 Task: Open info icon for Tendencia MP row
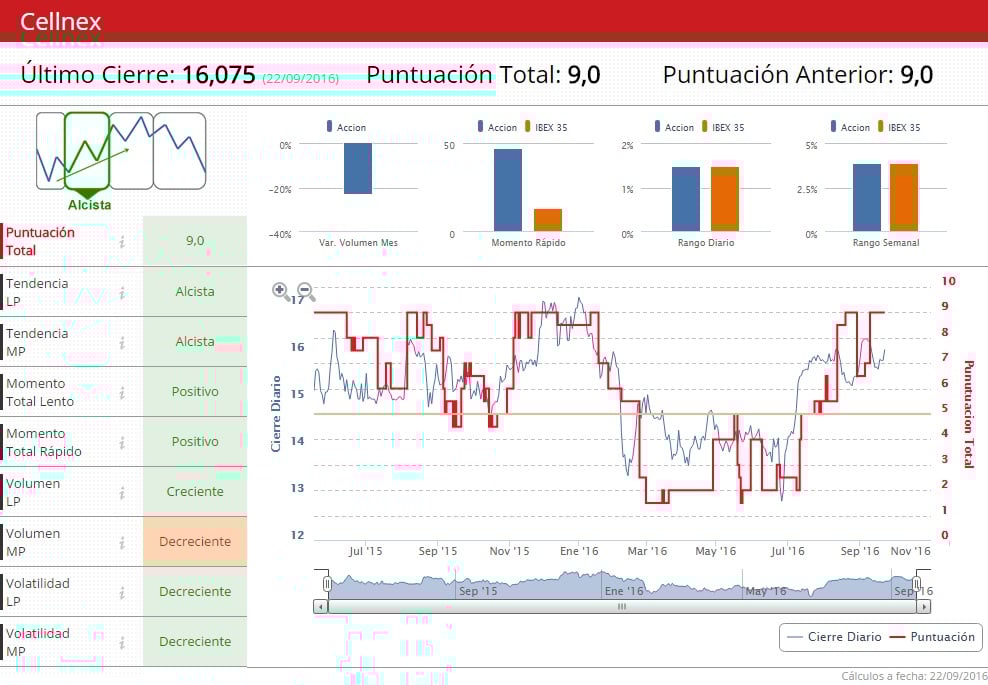pyautogui.click(x=122, y=342)
